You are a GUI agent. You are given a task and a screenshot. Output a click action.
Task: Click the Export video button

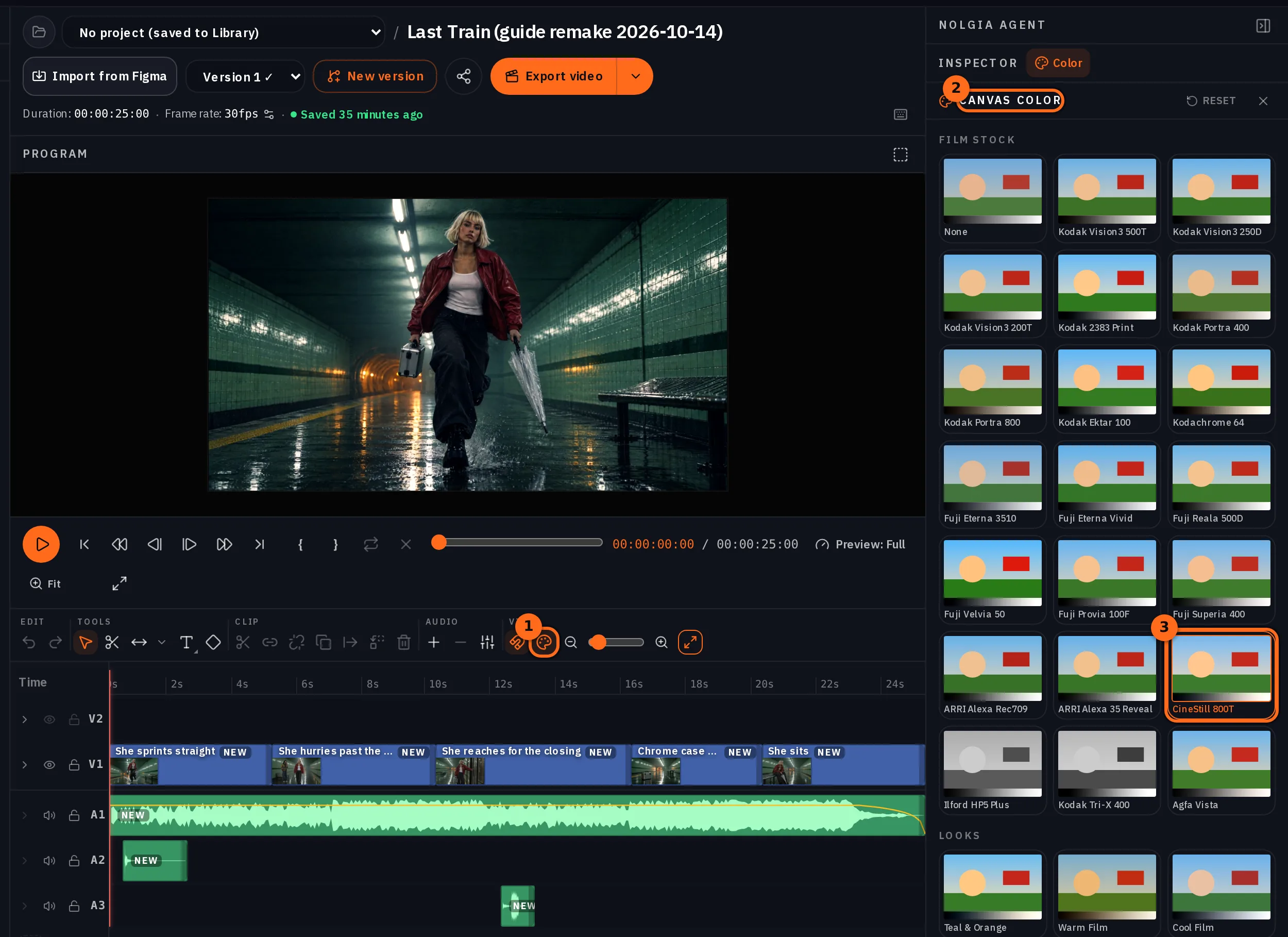coord(554,76)
